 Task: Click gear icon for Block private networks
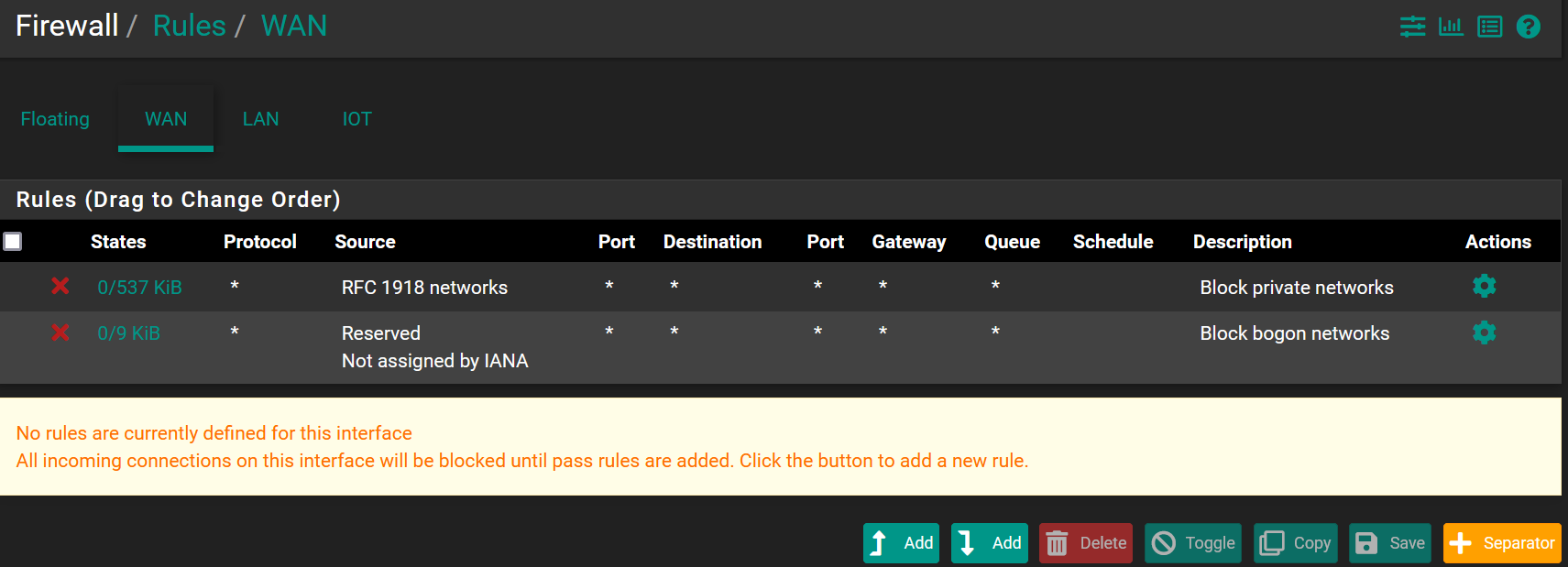pyautogui.click(x=1484, y=287)
